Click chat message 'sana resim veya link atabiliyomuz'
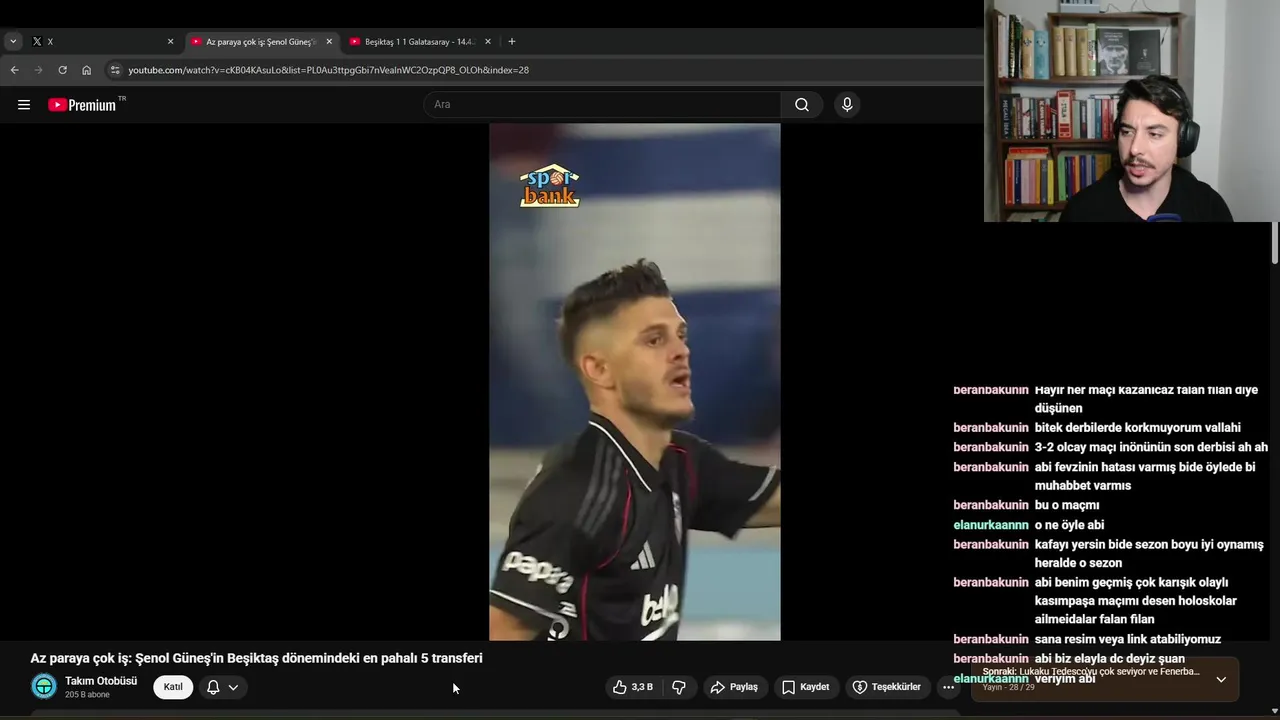The image size is (1280, 720). click(1128, 639)
